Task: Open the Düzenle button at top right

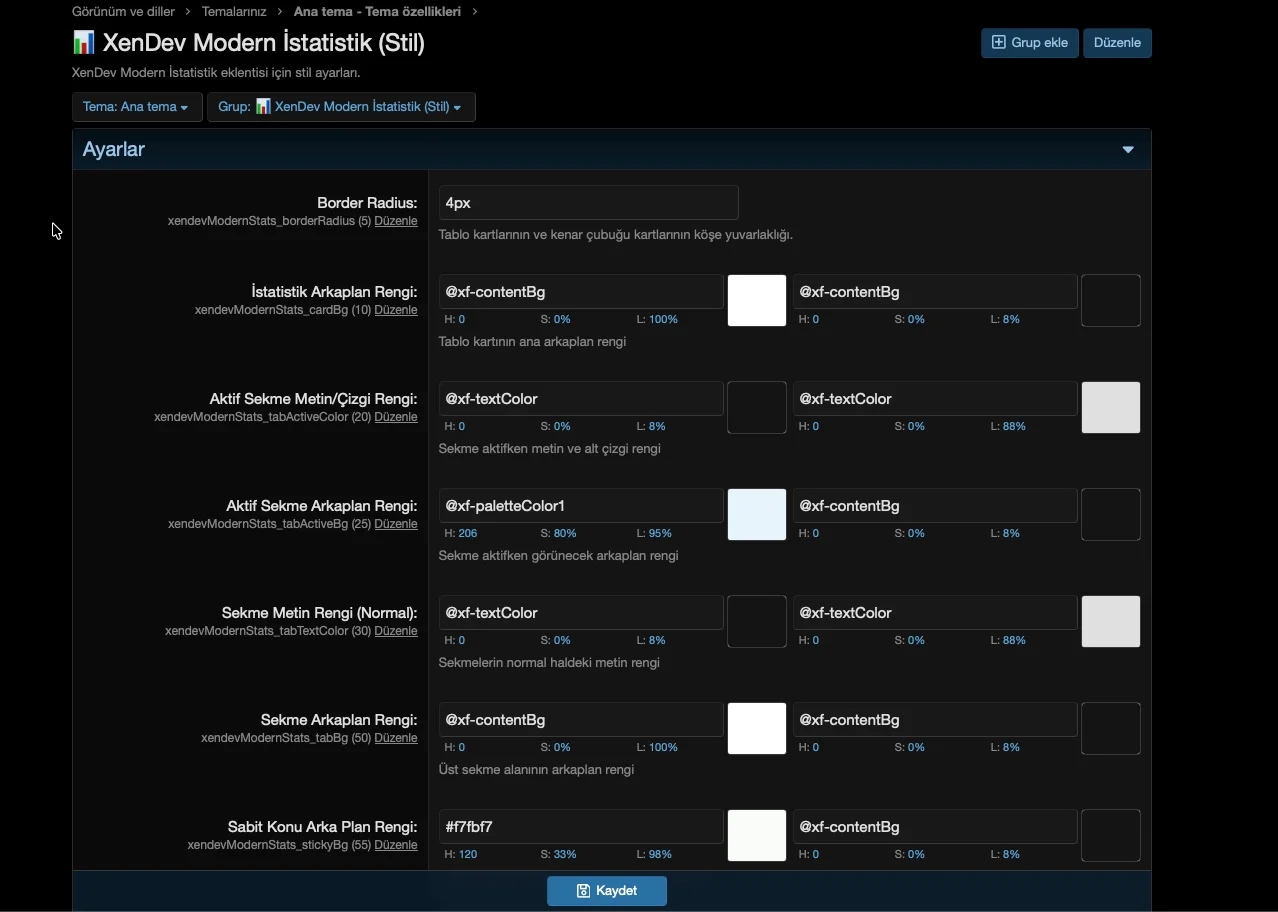Action: (1117, 43)
